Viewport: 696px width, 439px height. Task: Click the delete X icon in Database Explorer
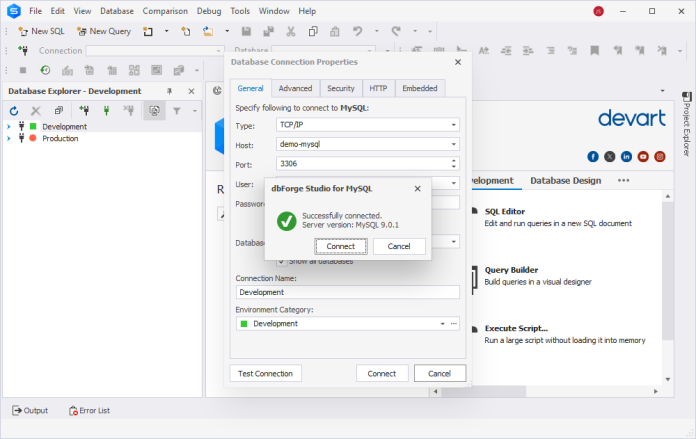pyautogui.click(x=36, y=111)
